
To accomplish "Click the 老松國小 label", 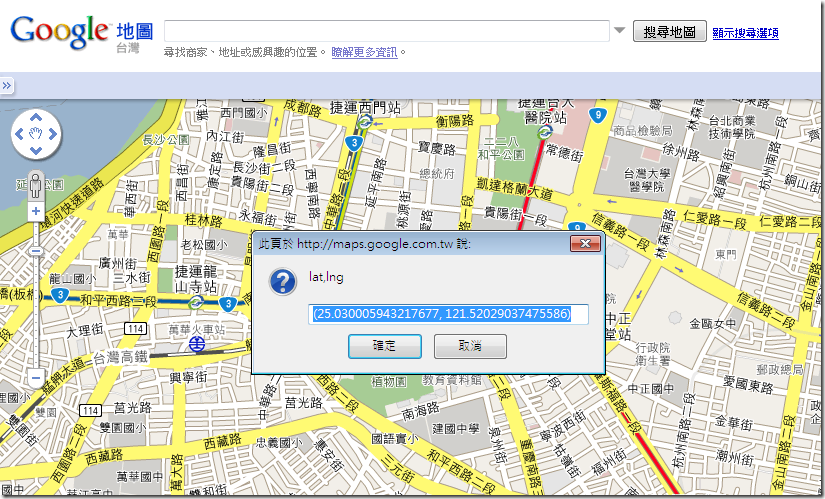I will tap(204, 245).
